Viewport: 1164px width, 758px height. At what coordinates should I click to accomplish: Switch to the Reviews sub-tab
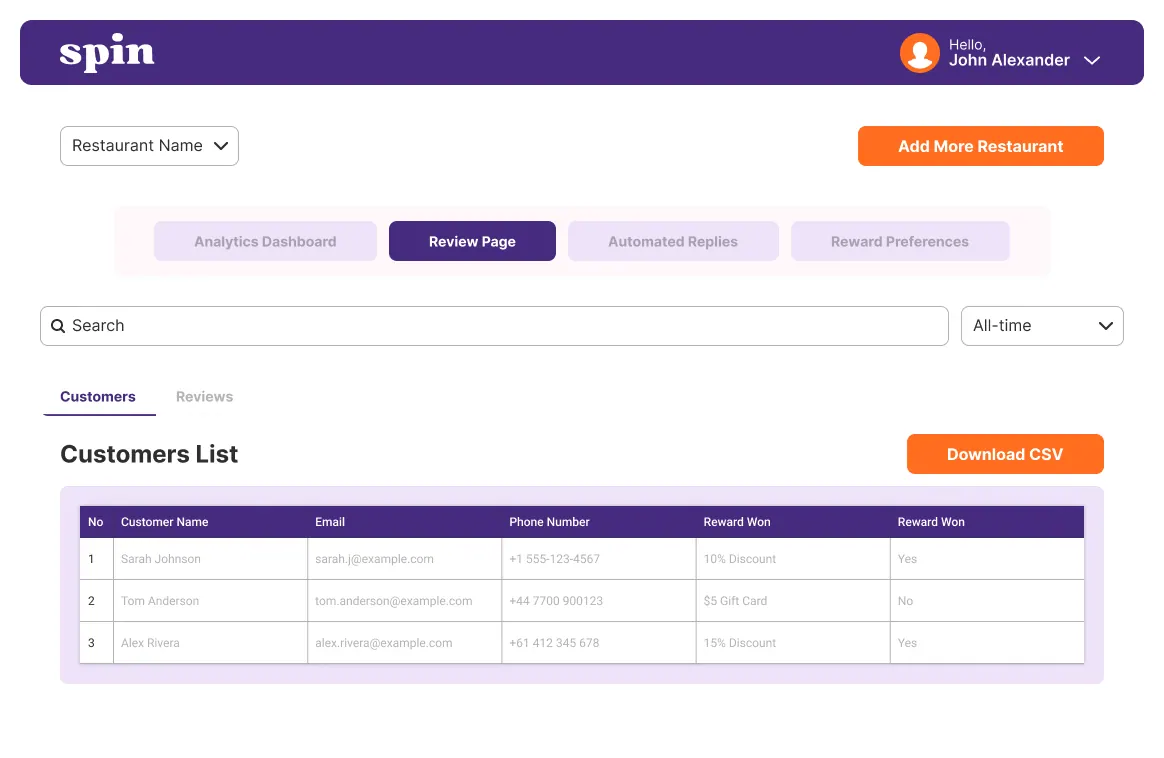[x=204, y=396]
